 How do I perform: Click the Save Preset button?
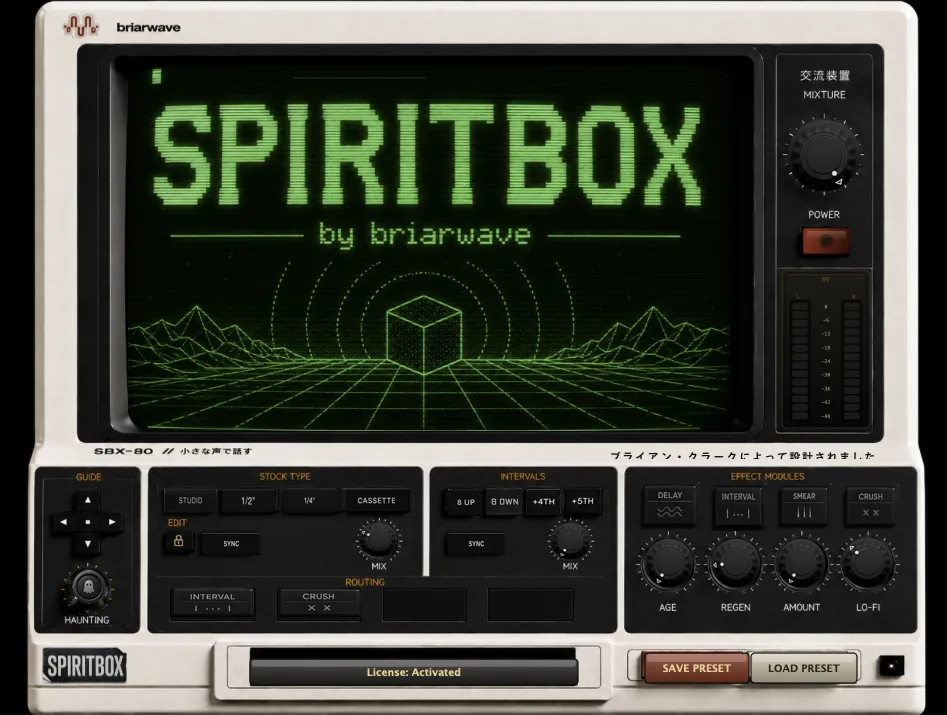[696, 668]
